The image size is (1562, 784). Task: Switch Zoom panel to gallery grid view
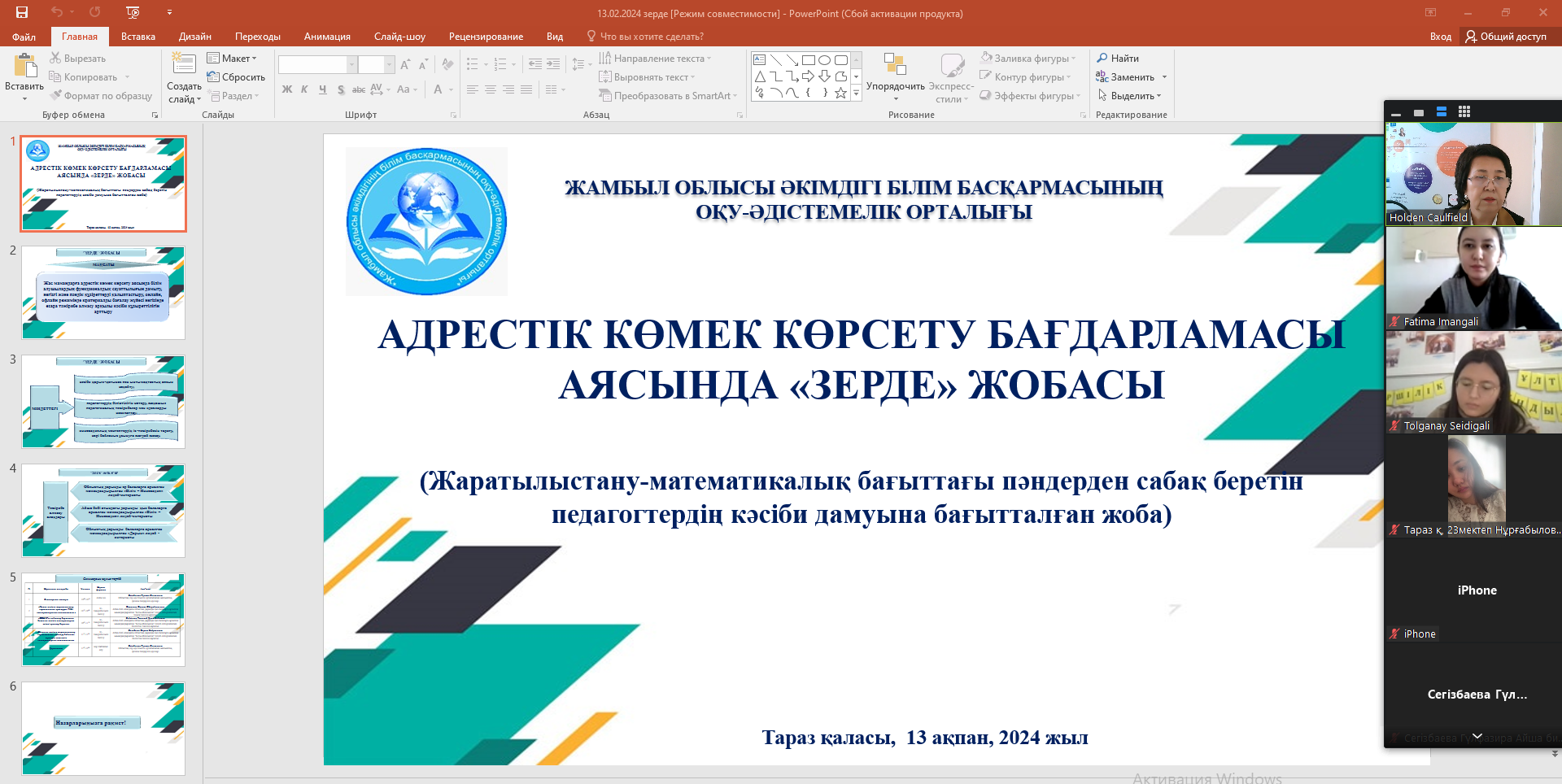[1464, 111]
